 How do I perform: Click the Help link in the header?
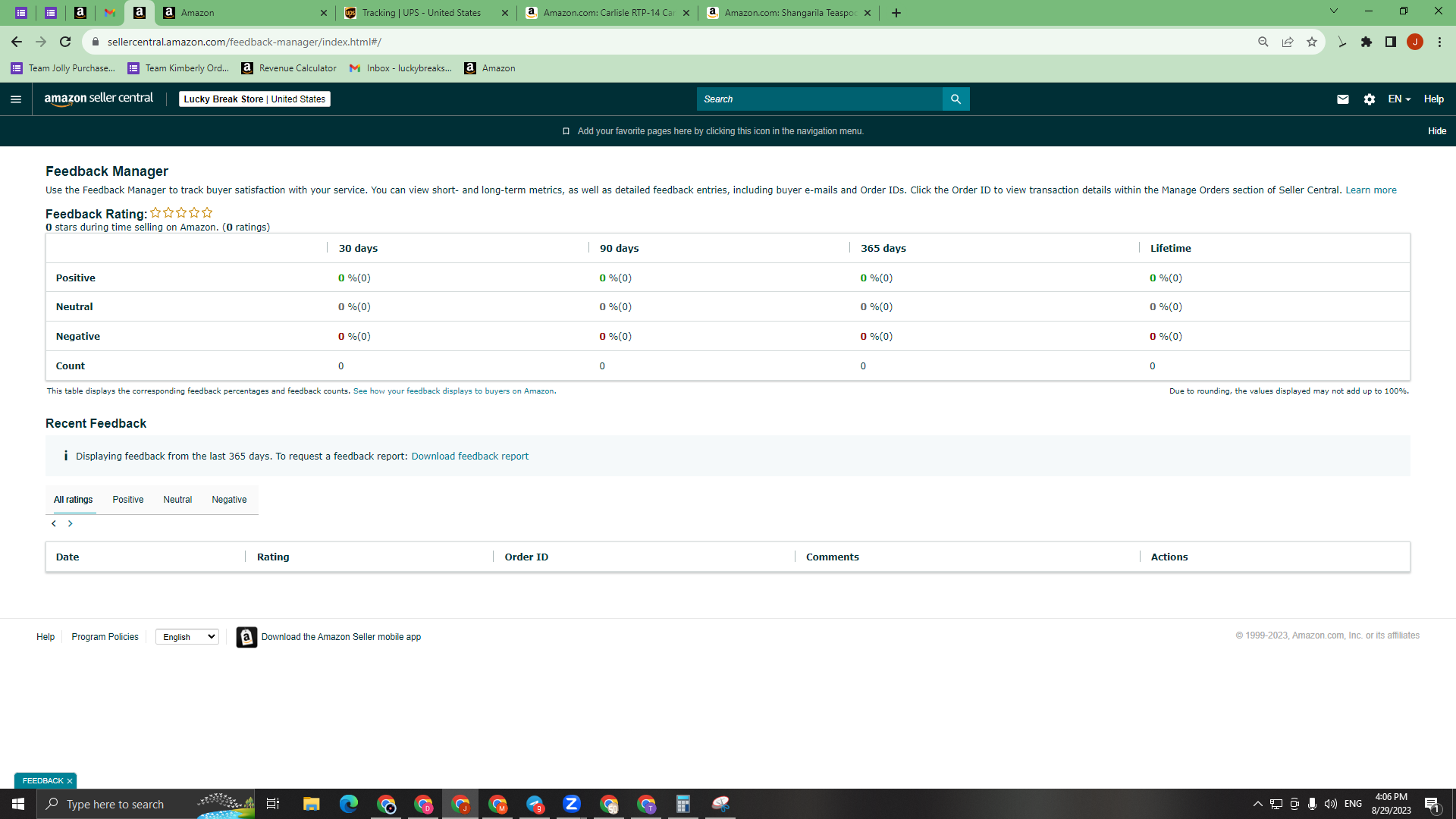(1434, 99)
